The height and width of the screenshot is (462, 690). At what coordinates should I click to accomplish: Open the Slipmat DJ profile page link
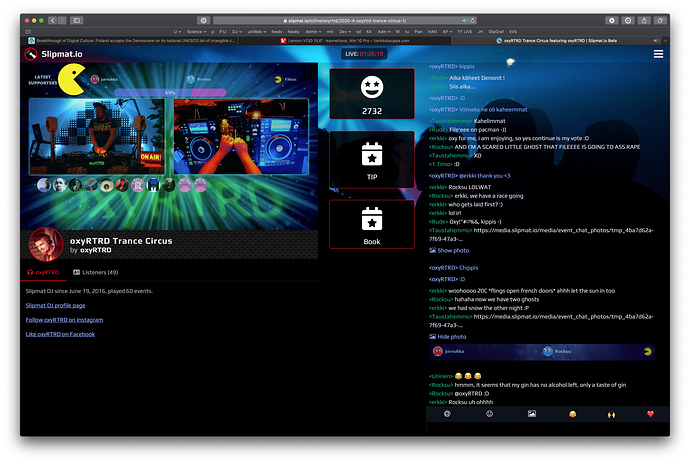point(55,305)
